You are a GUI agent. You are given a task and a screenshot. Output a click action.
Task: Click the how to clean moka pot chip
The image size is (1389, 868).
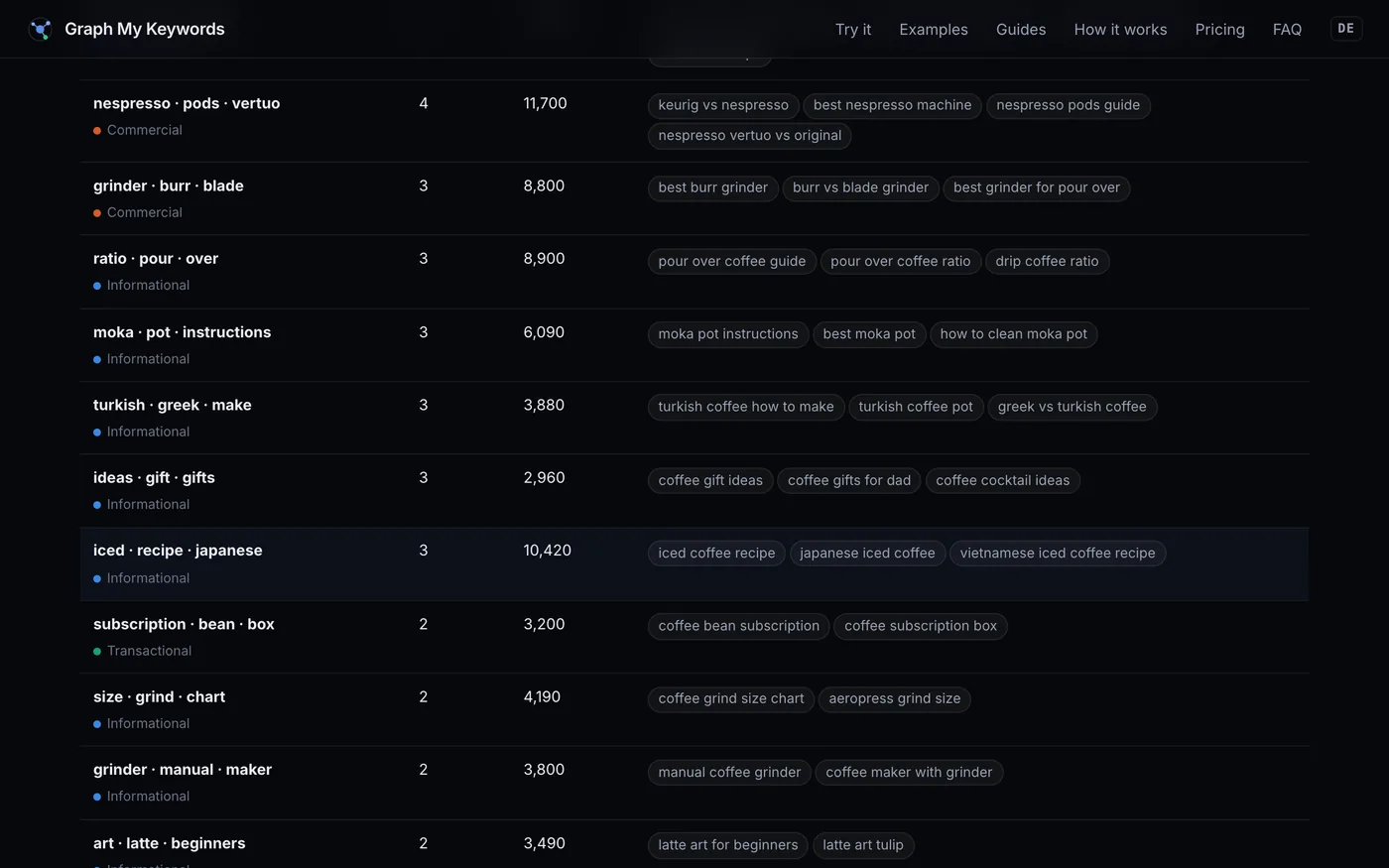1013,334
